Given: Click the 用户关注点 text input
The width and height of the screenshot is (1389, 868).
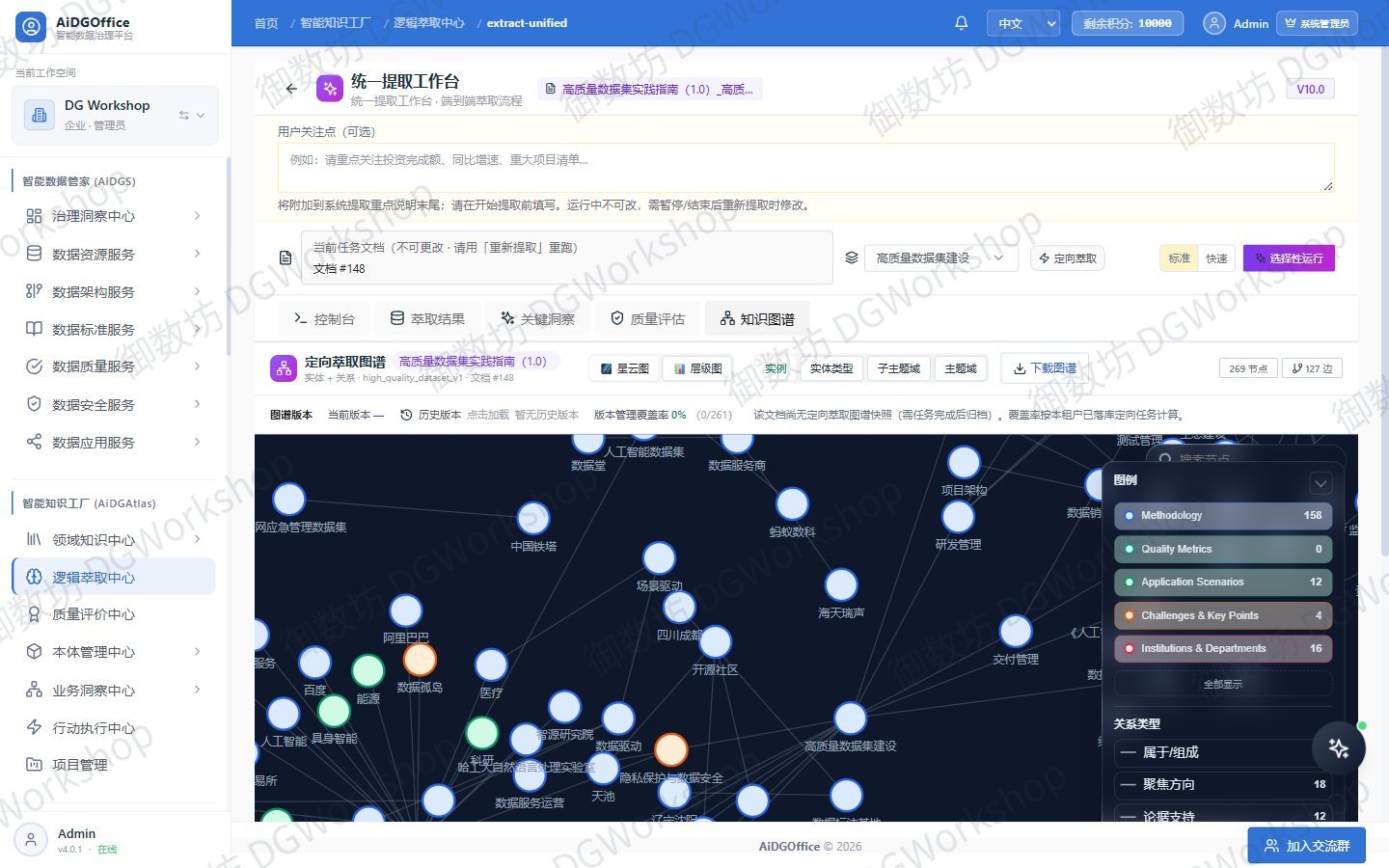Looking at the screenshot, I should click(x=805, y=167).
